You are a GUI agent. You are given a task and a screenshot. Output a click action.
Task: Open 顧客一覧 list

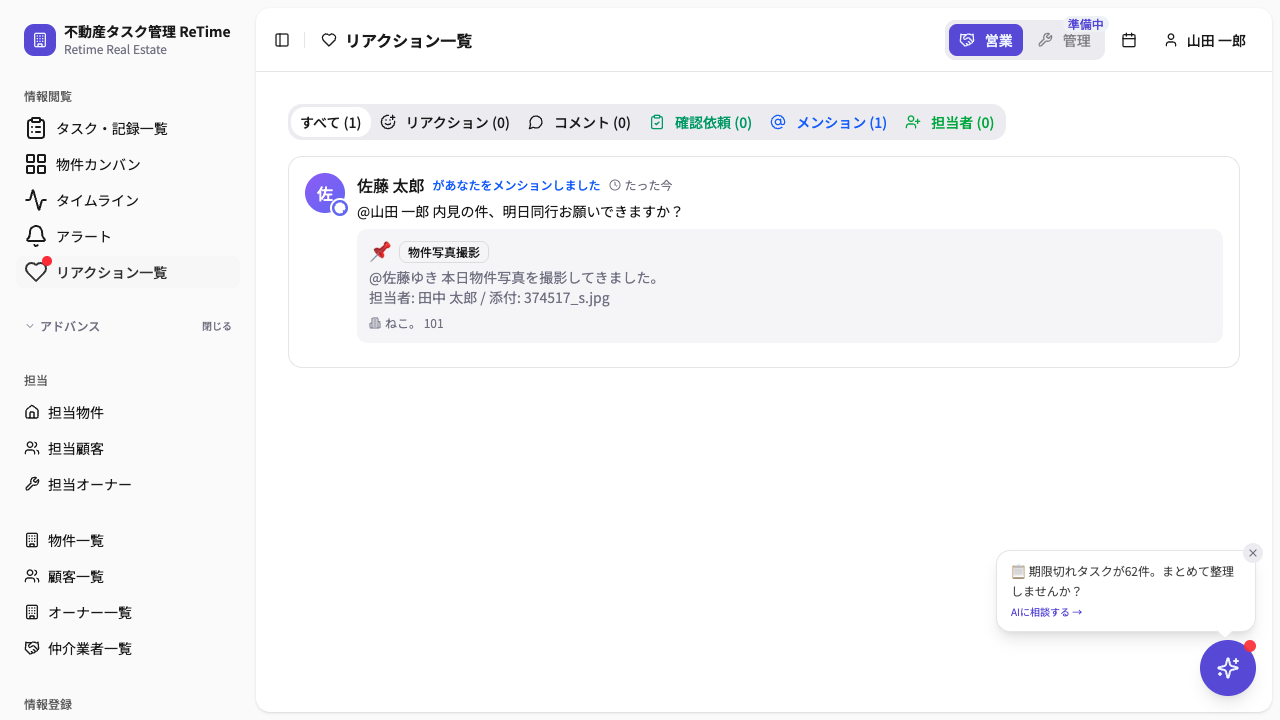128,576
